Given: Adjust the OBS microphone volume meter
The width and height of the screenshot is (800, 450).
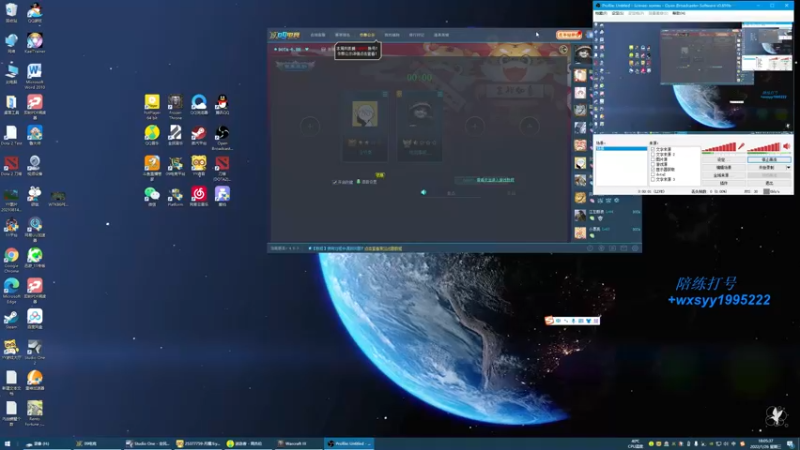Looking at the screenshot, I should pyautogui.click(x=719, y=147).
